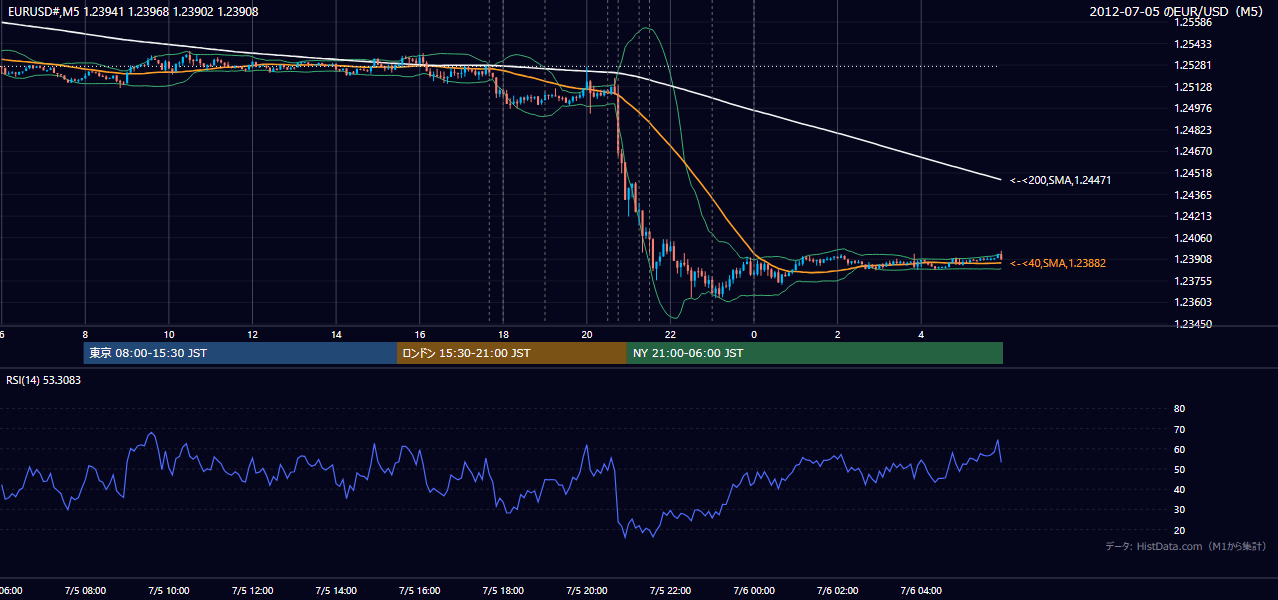1278x600 pixels.
Task: Click the 7/5 10:00 bottom time label
Action: tap(169, 591)
